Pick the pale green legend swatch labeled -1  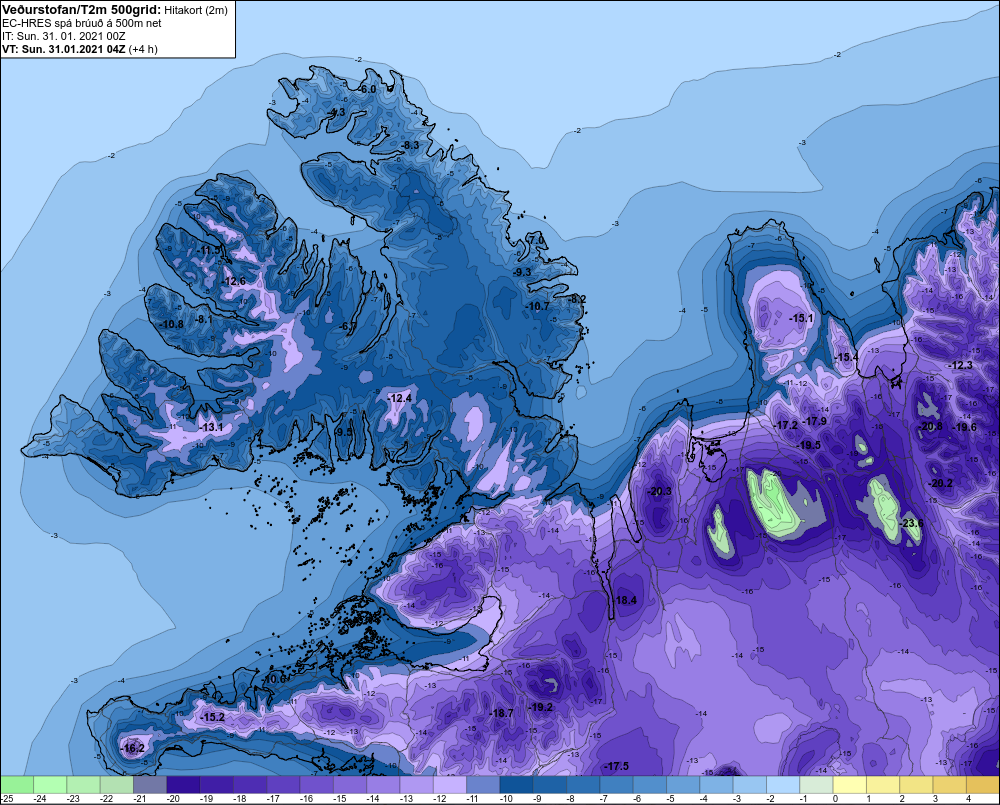(x=816, y=784)
